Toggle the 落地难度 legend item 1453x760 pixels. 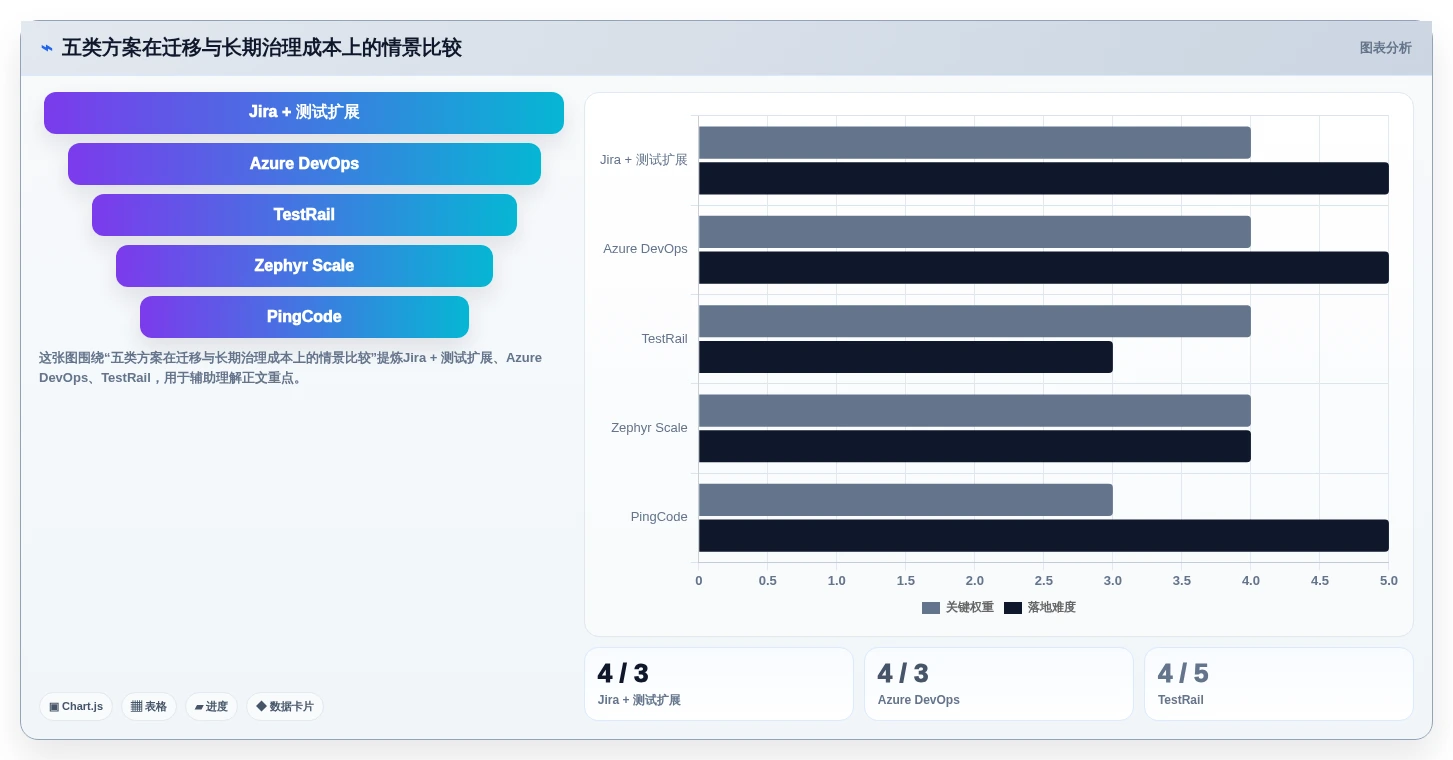click(x=1040, y=607)
